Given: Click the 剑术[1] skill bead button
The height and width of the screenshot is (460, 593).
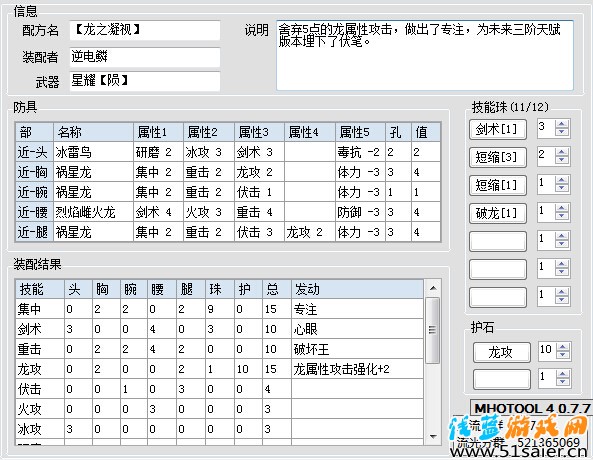Looking at the screenshot, I should (498, 129).
